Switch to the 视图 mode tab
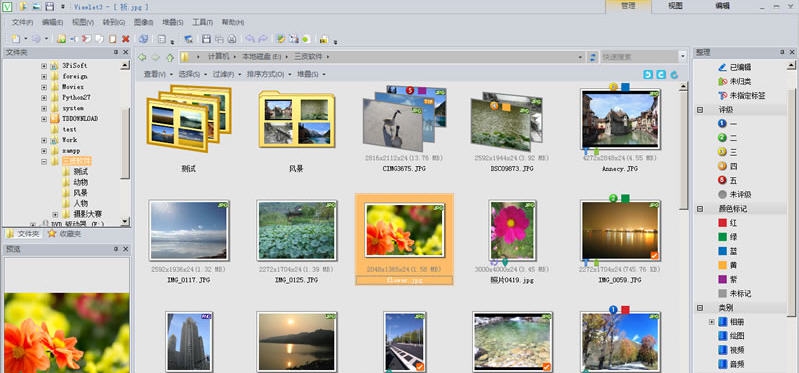Image resolution: width=799 pixels, height=373 pixels. coord(675,6)
